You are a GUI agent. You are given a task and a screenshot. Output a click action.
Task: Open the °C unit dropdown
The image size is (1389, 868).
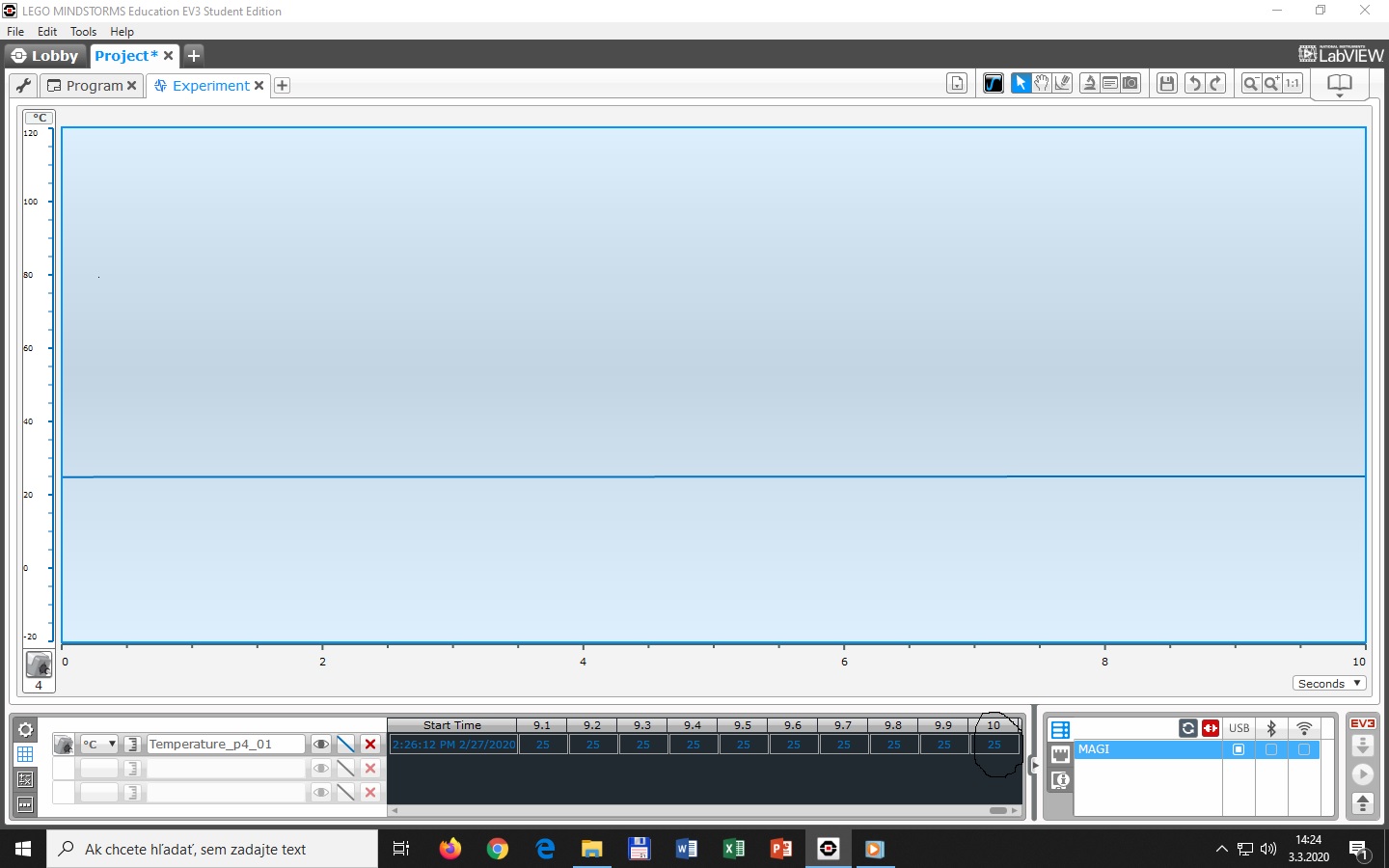(98, 745)
